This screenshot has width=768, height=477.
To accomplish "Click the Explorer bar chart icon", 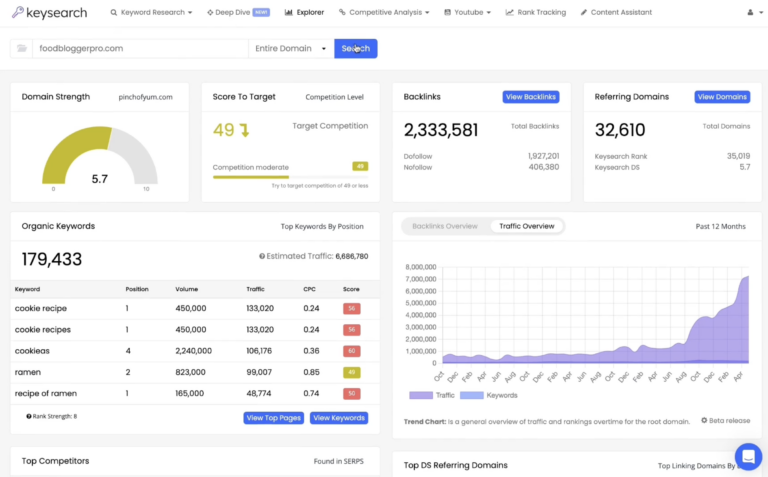I will [288, 12].
